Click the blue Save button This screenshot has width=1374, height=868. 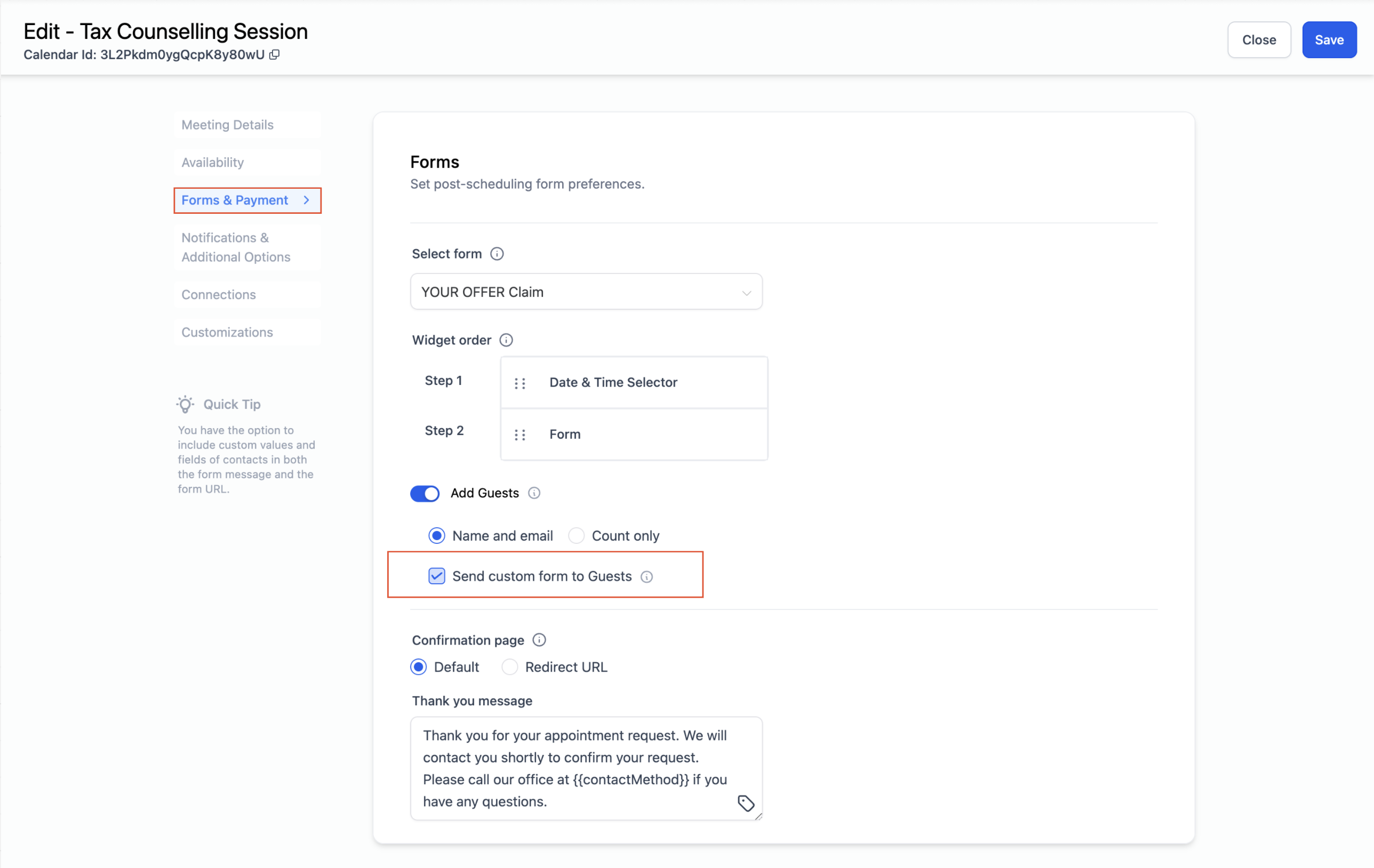(1328, 40)
